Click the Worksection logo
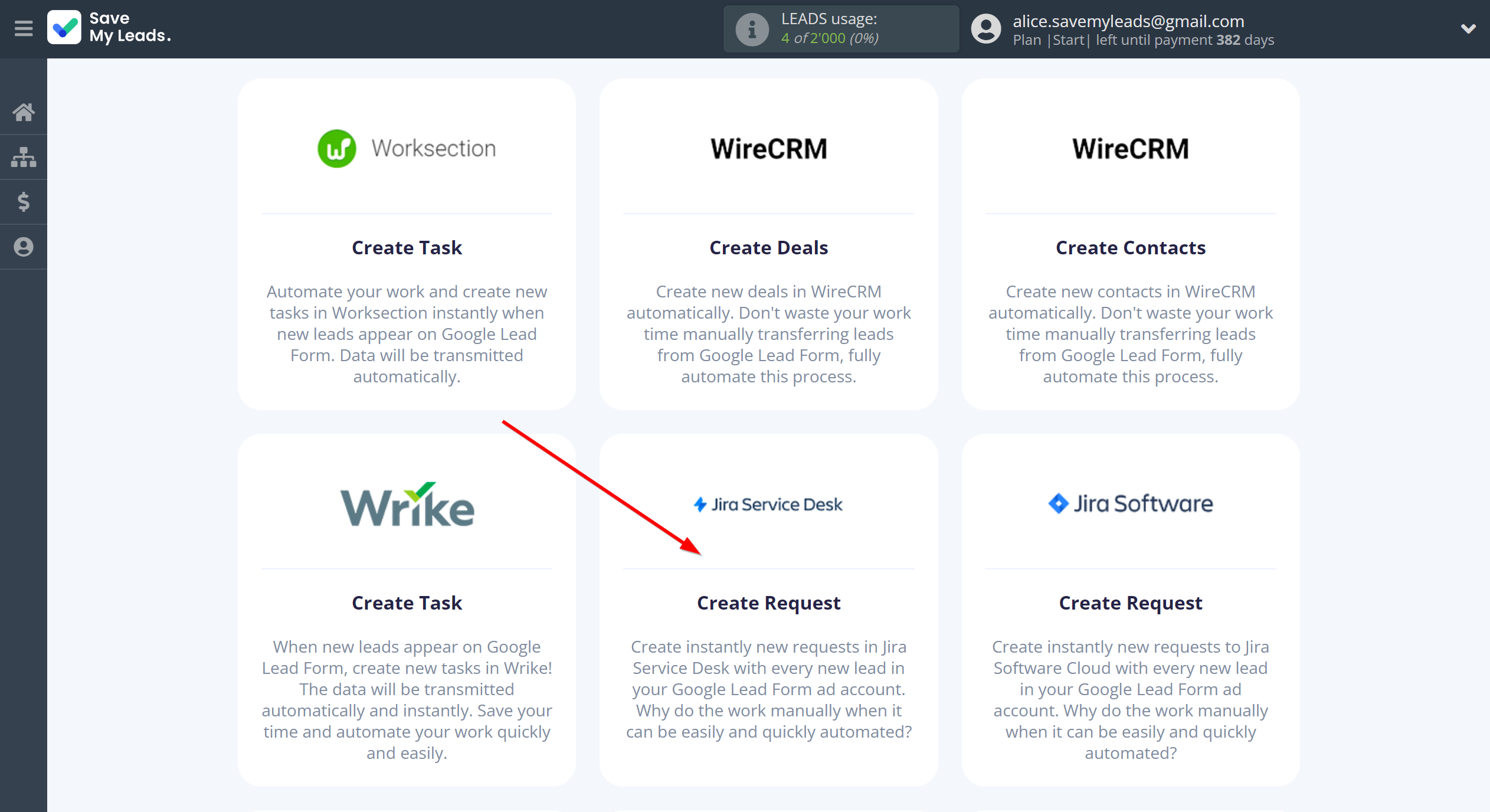1490x812 pixels. tap(407, 149)
